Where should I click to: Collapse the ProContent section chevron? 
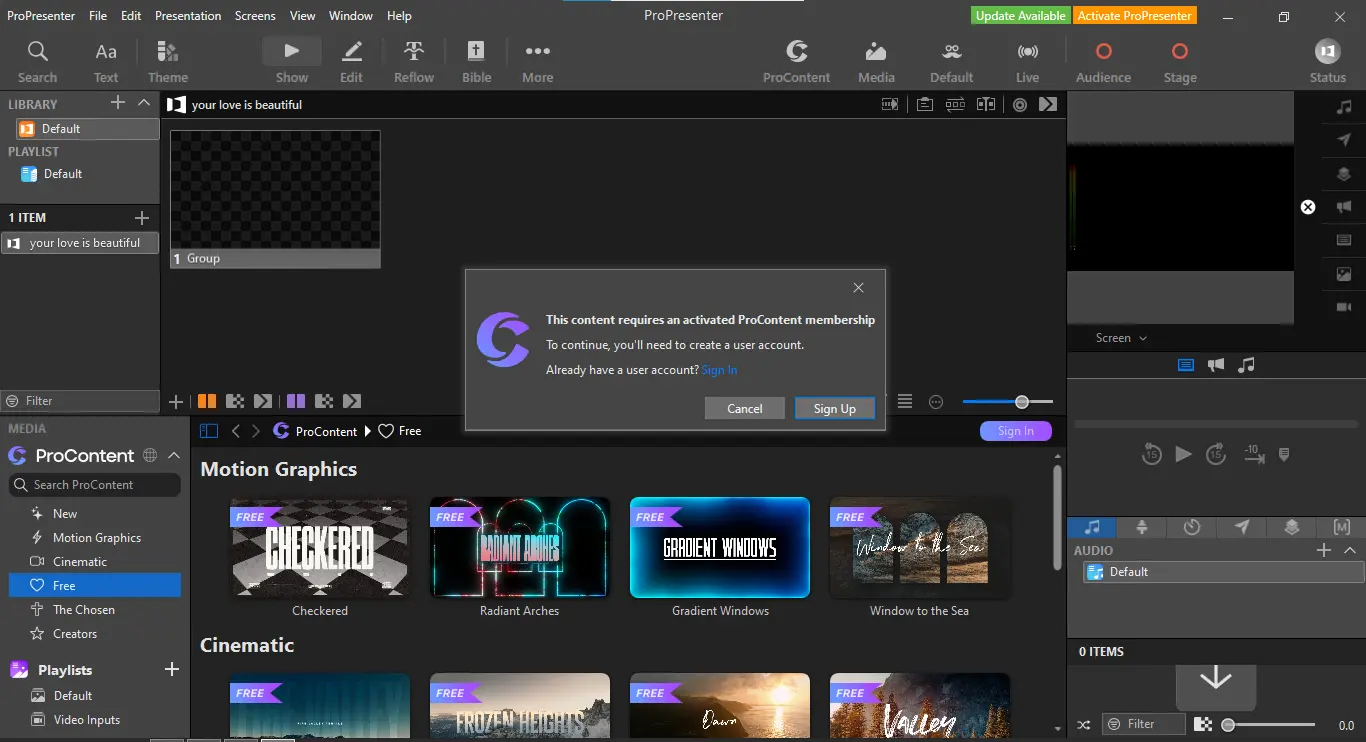coord(174,455)
